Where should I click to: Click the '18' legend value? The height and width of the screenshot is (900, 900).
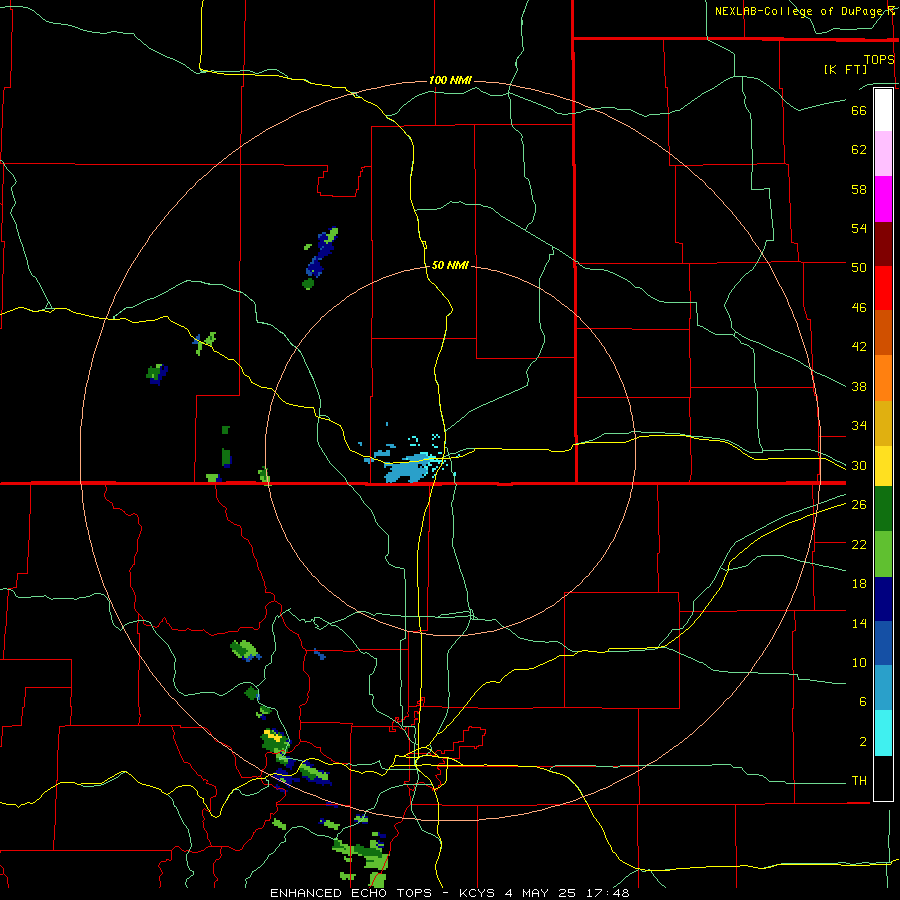(859, 584)
